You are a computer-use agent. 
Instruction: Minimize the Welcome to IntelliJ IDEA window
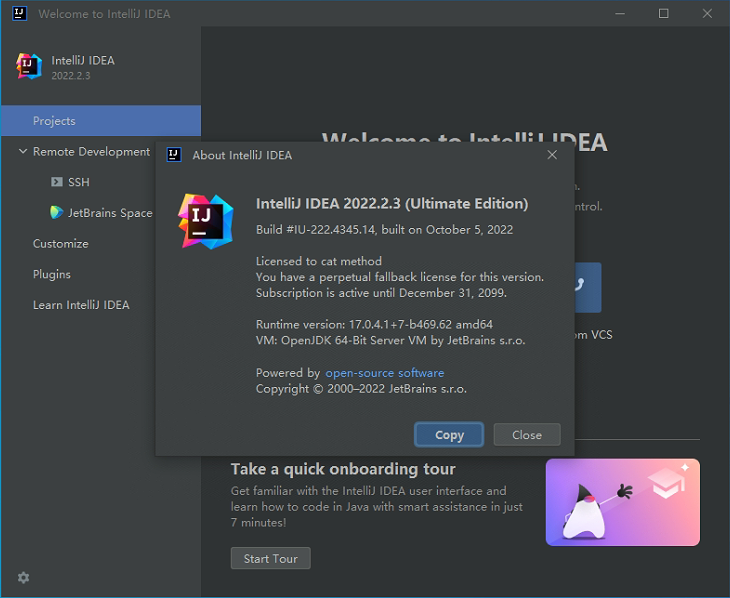click(620, 14)
